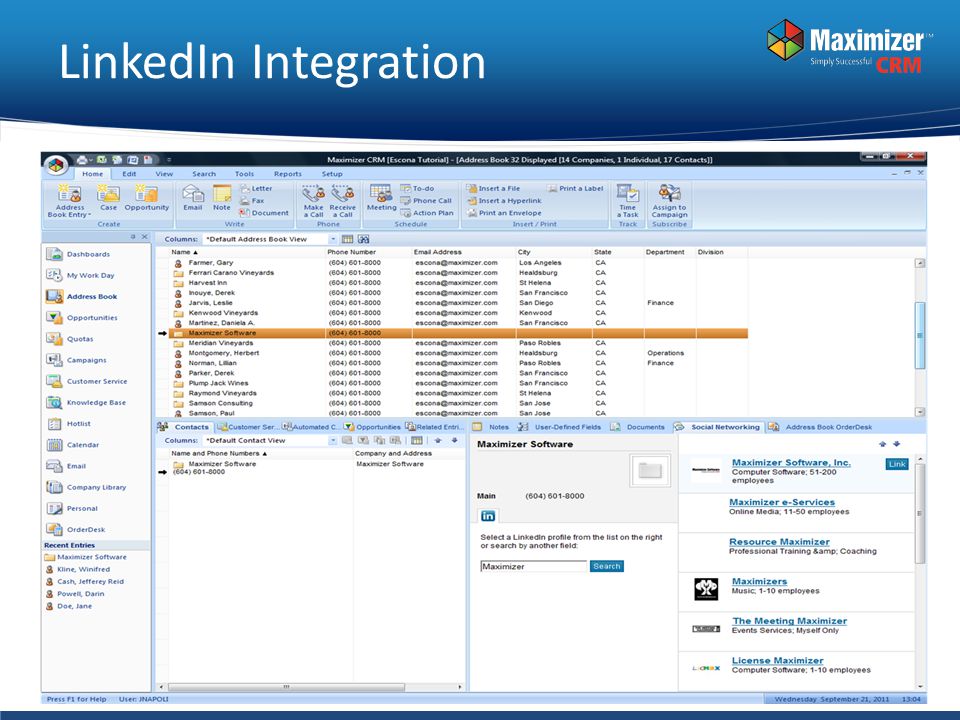The width and height of the screenshot is (960, 720).
Task: Open Maximizer e-Services link
Action: (782, 502)
